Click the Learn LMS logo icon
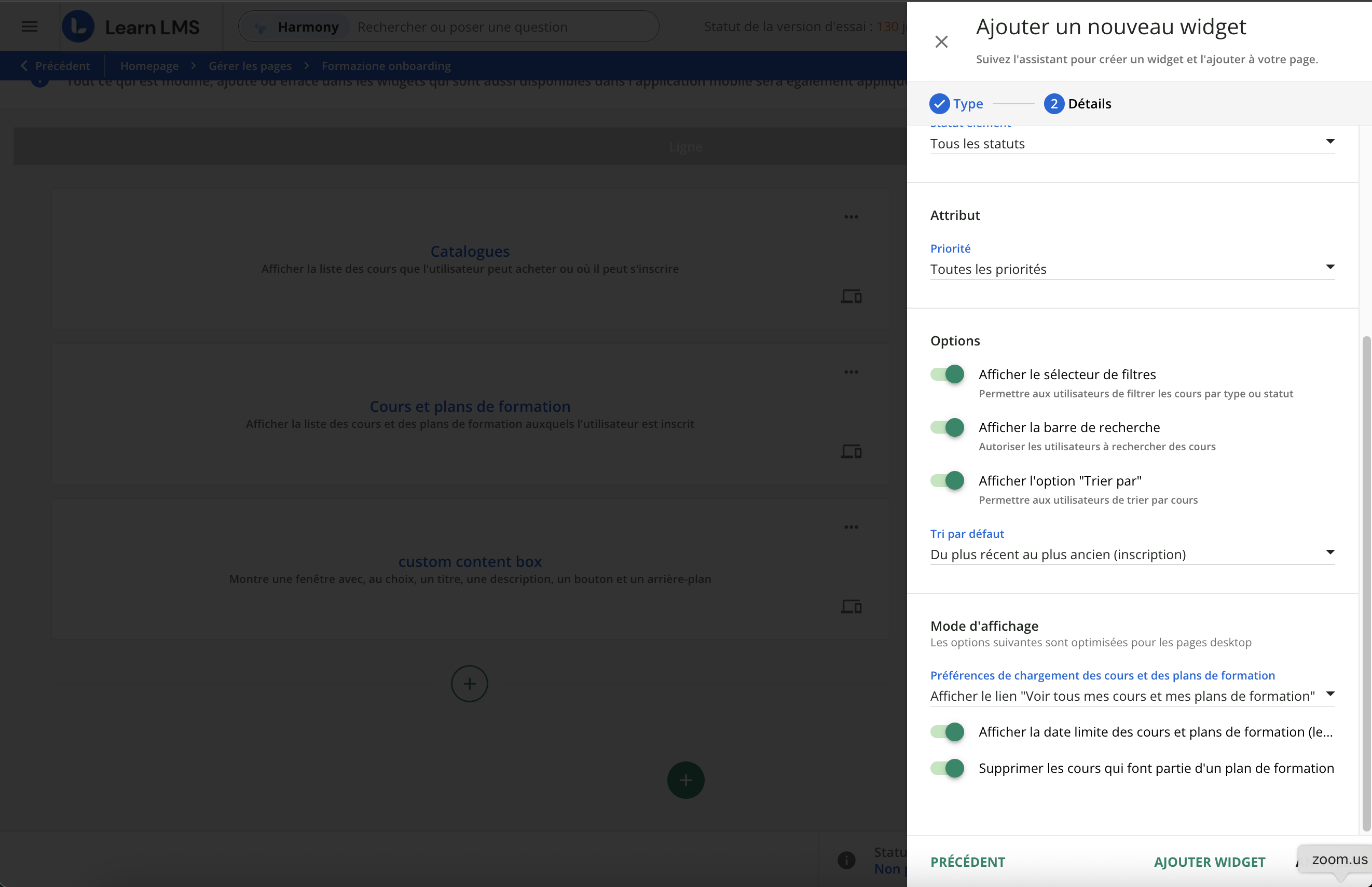Screen dimensions: 1372x887 click(x=78, y=26)
